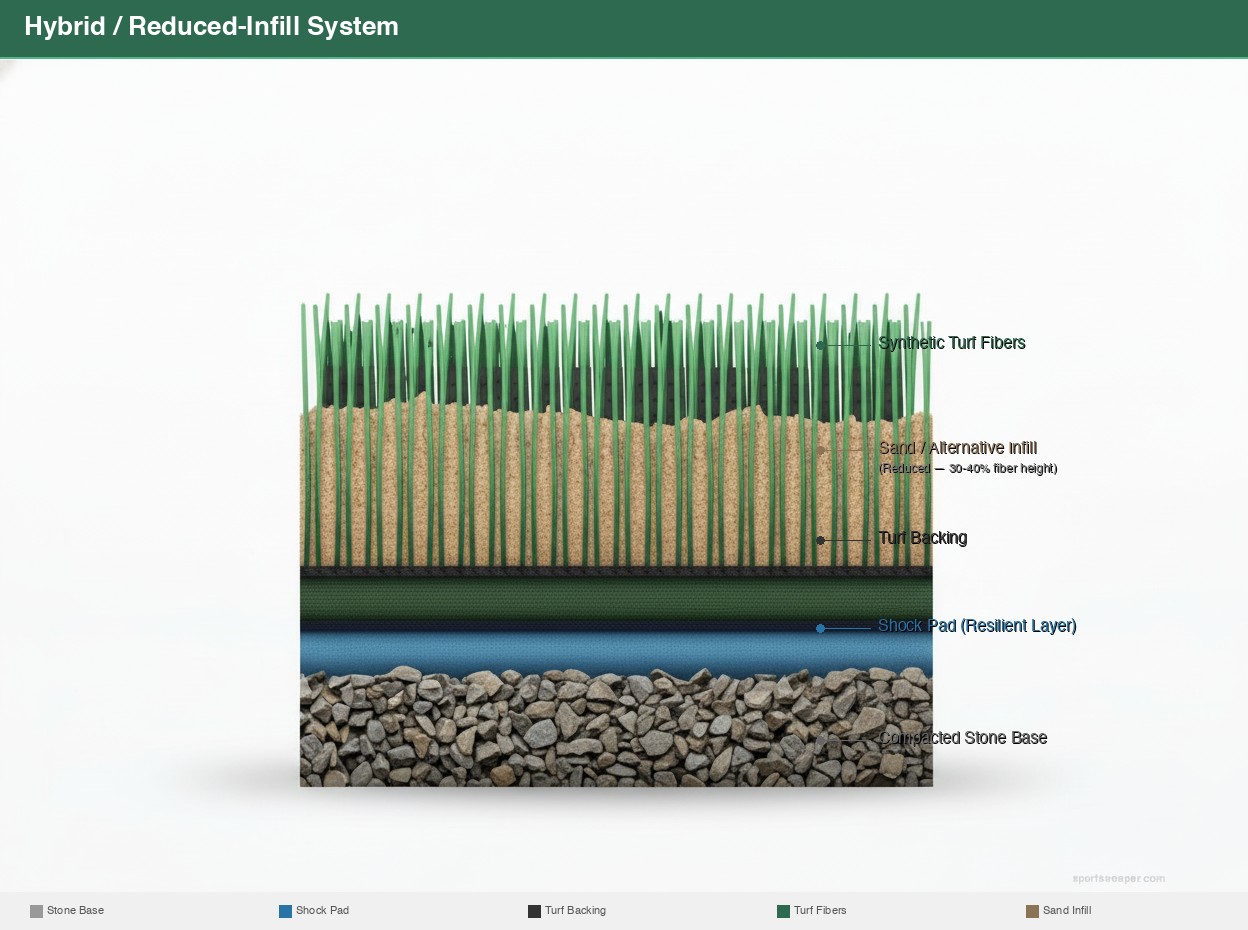Click the Sand Infill legend text
Screen dimensions: 1248x930
(x=1066, y=911)
